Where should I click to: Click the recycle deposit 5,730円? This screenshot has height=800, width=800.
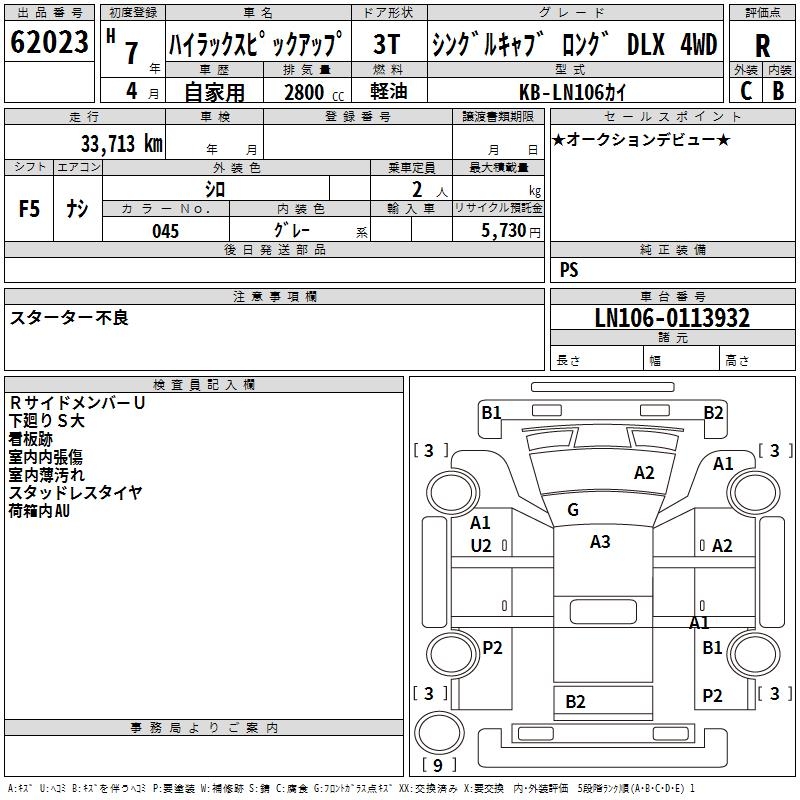(x=511, y=231)
